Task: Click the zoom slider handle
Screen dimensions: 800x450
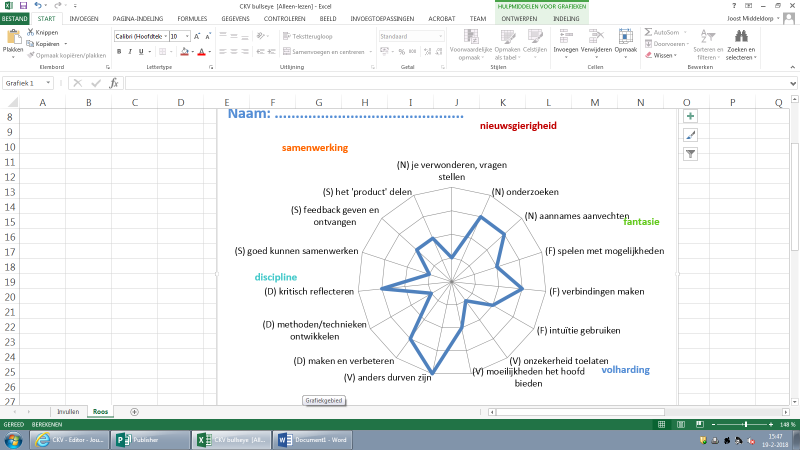Action: click(745, 424)
